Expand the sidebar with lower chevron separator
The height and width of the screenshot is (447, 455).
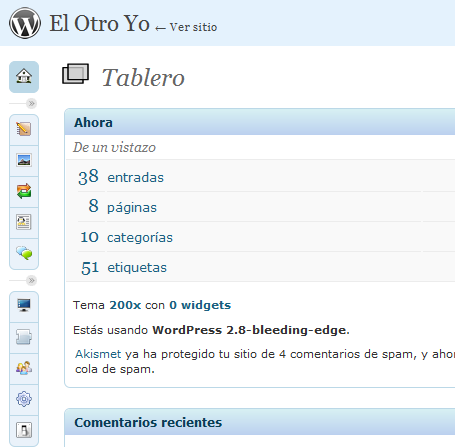[x=32, y=281]
